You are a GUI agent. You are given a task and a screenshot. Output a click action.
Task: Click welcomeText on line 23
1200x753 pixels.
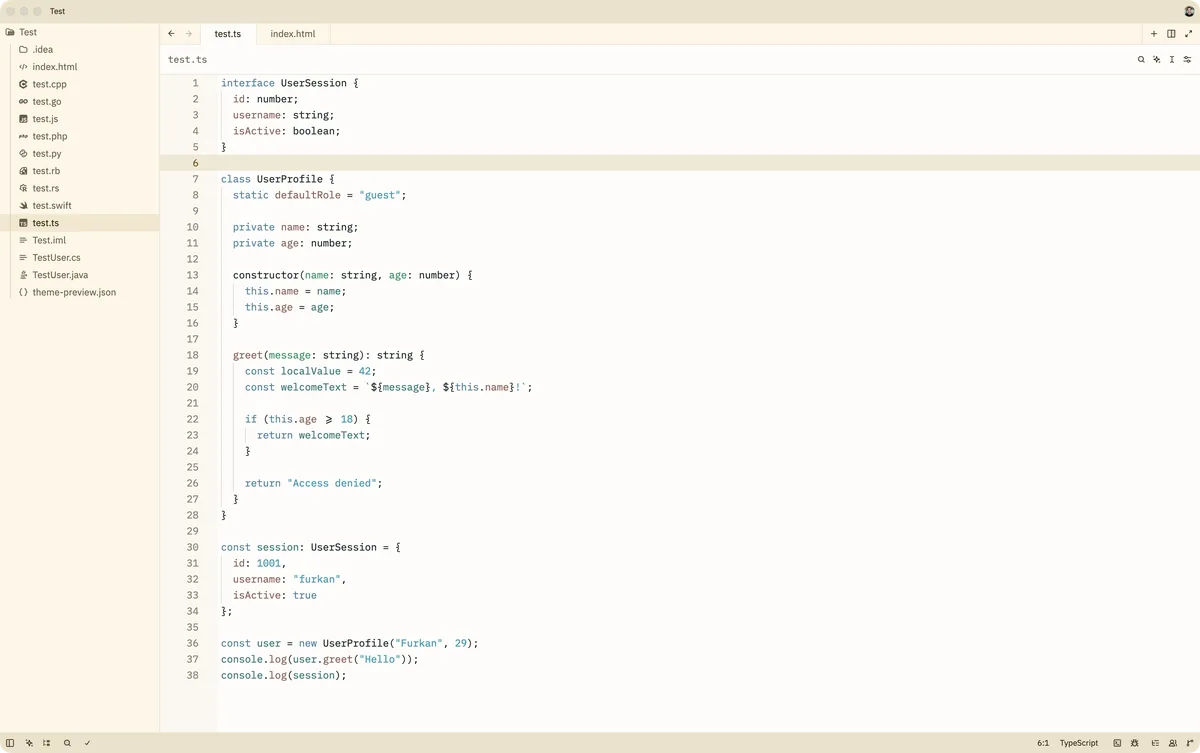click(332, 435)
